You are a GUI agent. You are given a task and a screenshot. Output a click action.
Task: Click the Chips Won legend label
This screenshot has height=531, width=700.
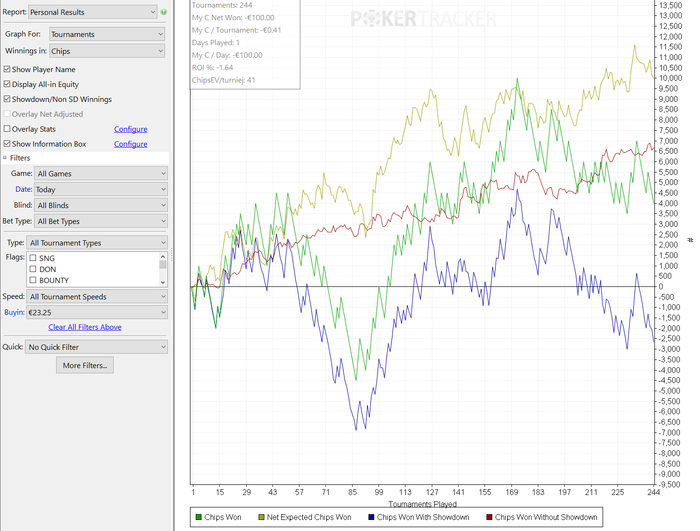223,517
